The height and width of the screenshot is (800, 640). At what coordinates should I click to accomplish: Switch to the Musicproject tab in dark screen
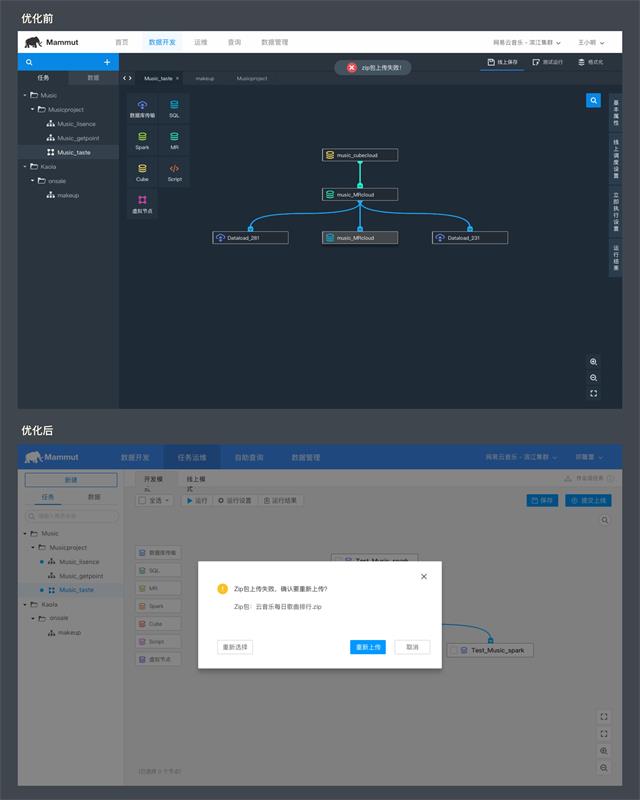pyautogui.click(x=252, y=79)
